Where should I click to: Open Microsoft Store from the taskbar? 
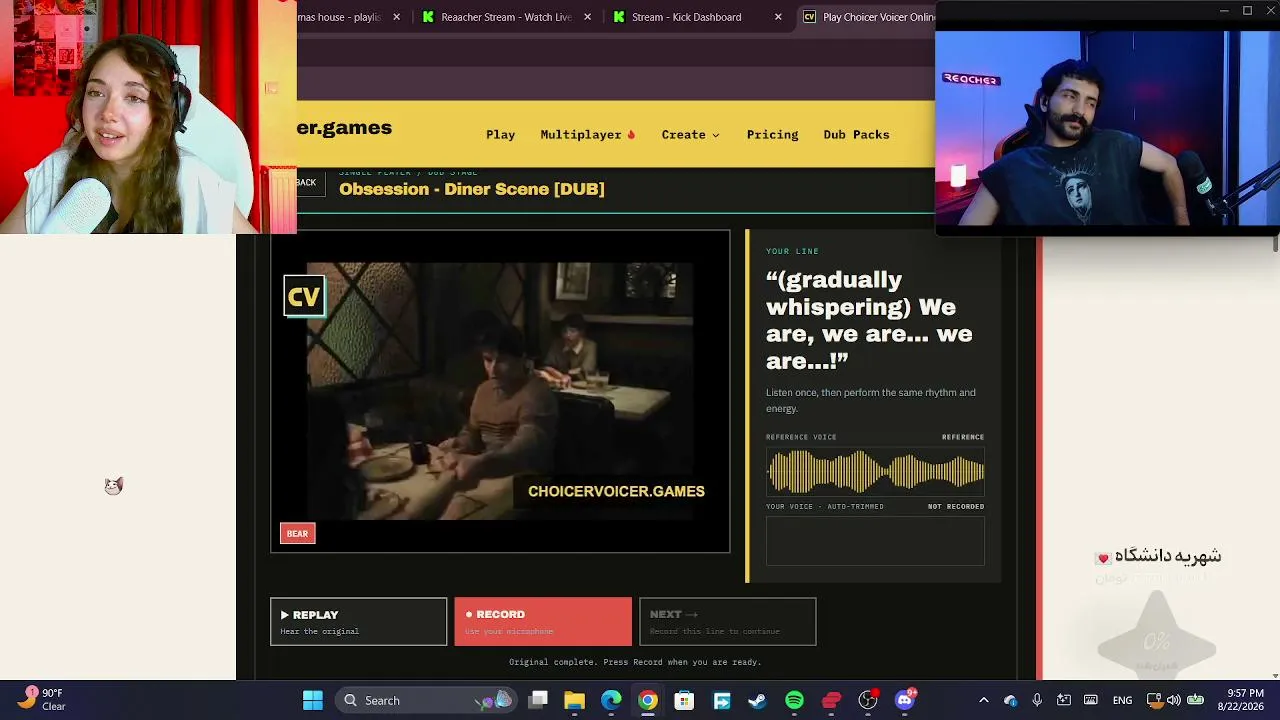[684, 701]
